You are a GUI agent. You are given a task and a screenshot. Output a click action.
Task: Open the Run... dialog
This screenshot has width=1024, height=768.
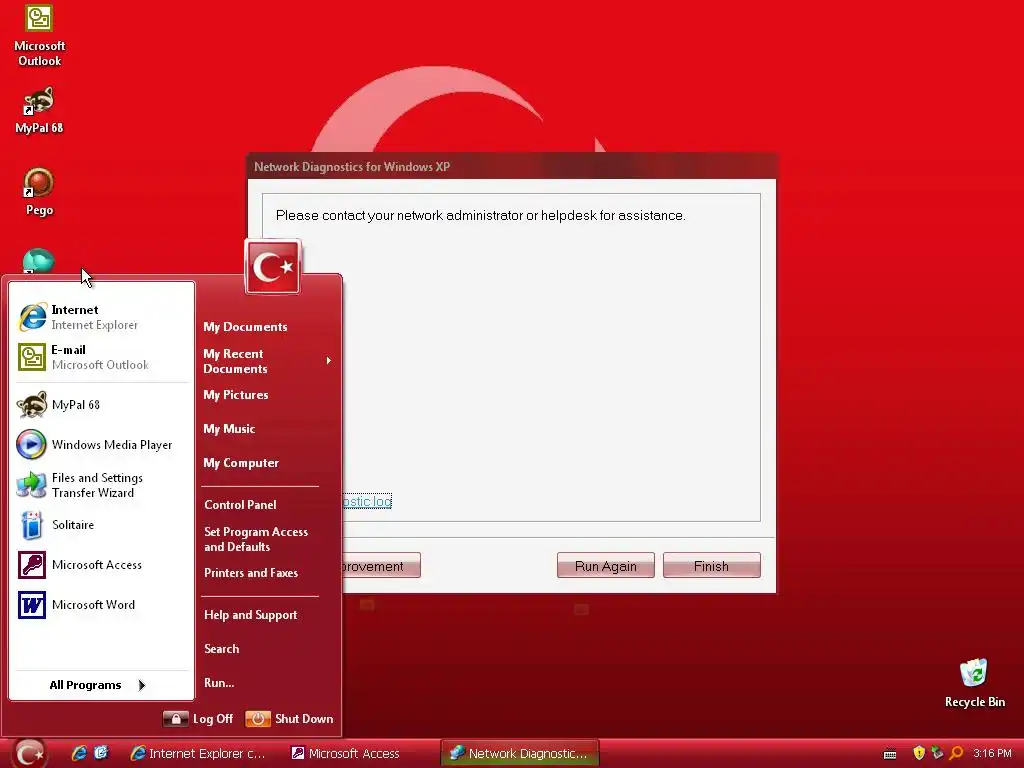pos(219,683)
